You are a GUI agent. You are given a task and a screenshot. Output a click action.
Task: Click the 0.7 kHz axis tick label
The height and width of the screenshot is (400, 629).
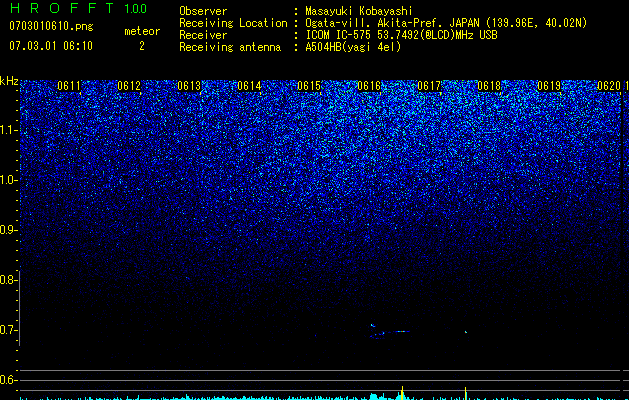pos(8,330)
